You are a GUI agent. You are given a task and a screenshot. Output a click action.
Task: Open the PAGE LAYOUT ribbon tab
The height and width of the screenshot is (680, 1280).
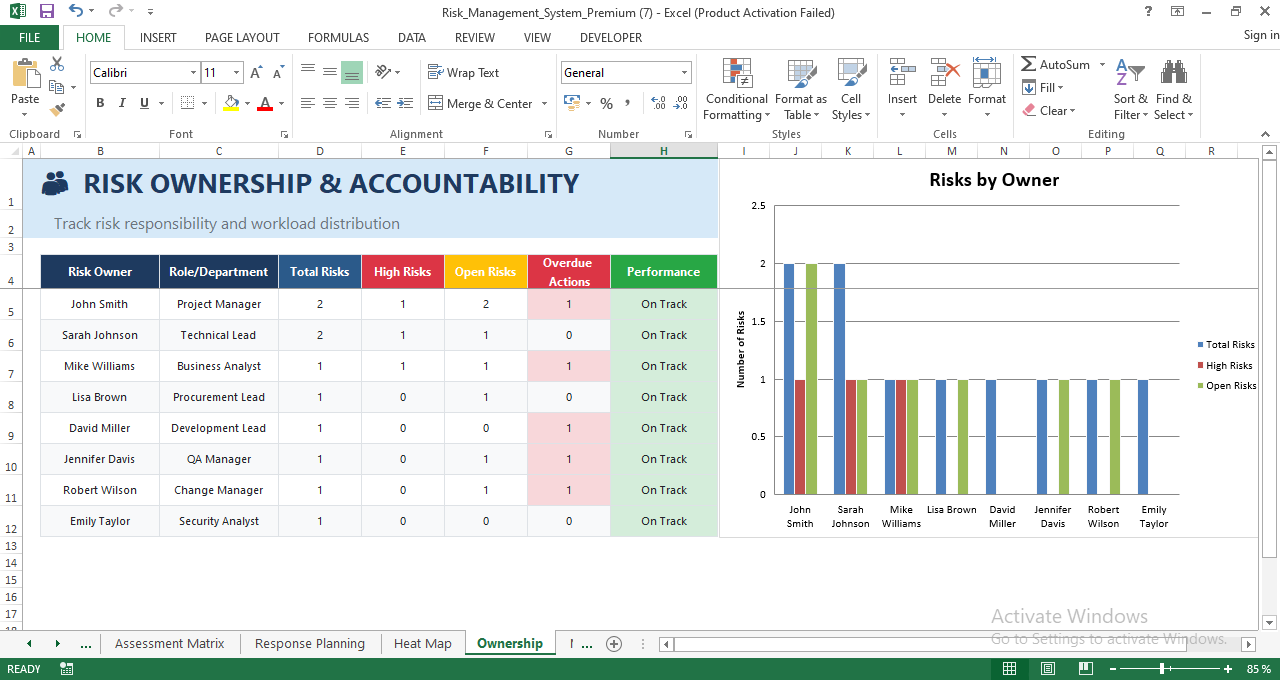point(242,37)
